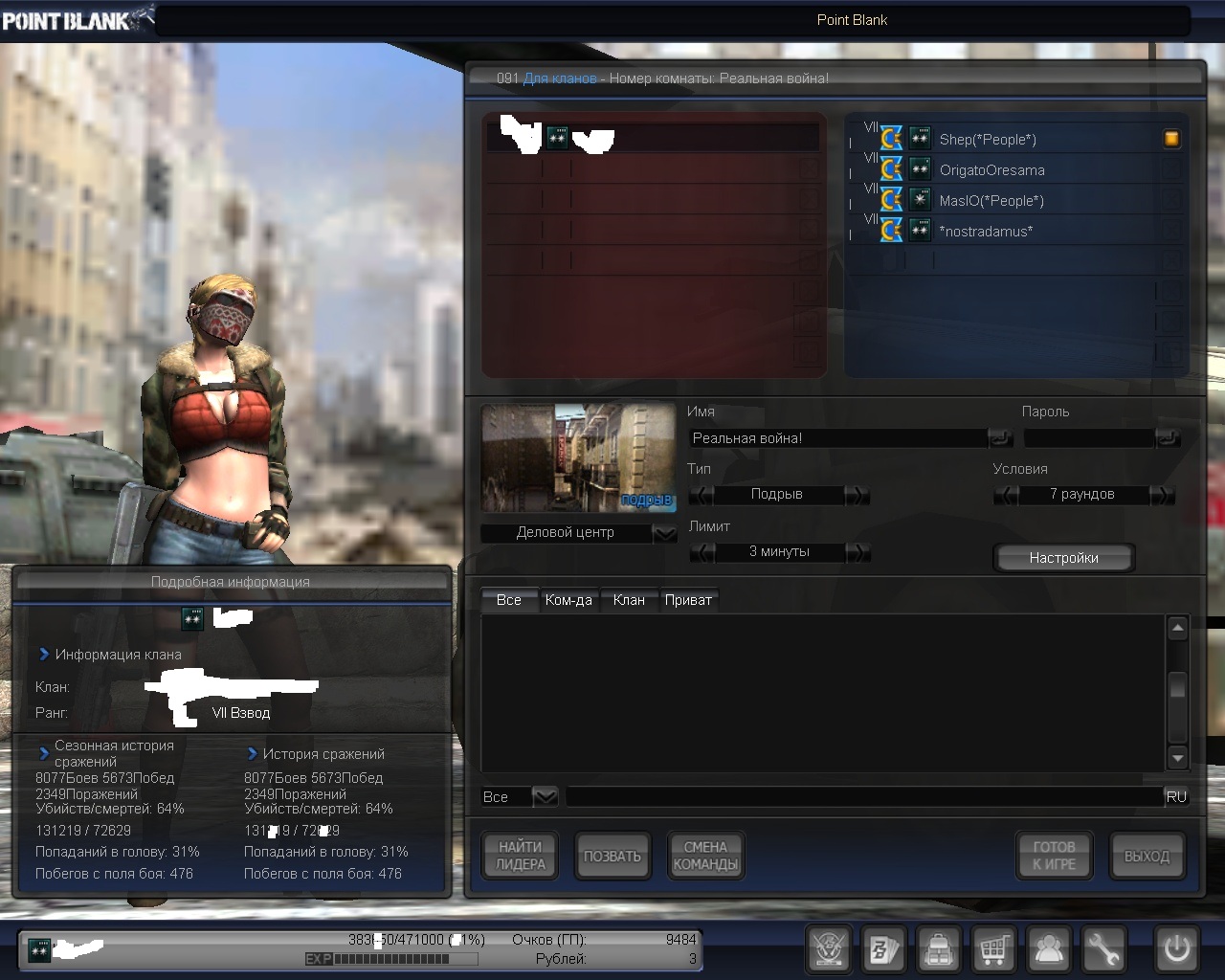This screenshot has height=980, width=1225.
Task: Click the rank insignia beside *nostradamus*
Action: point(920,231)
